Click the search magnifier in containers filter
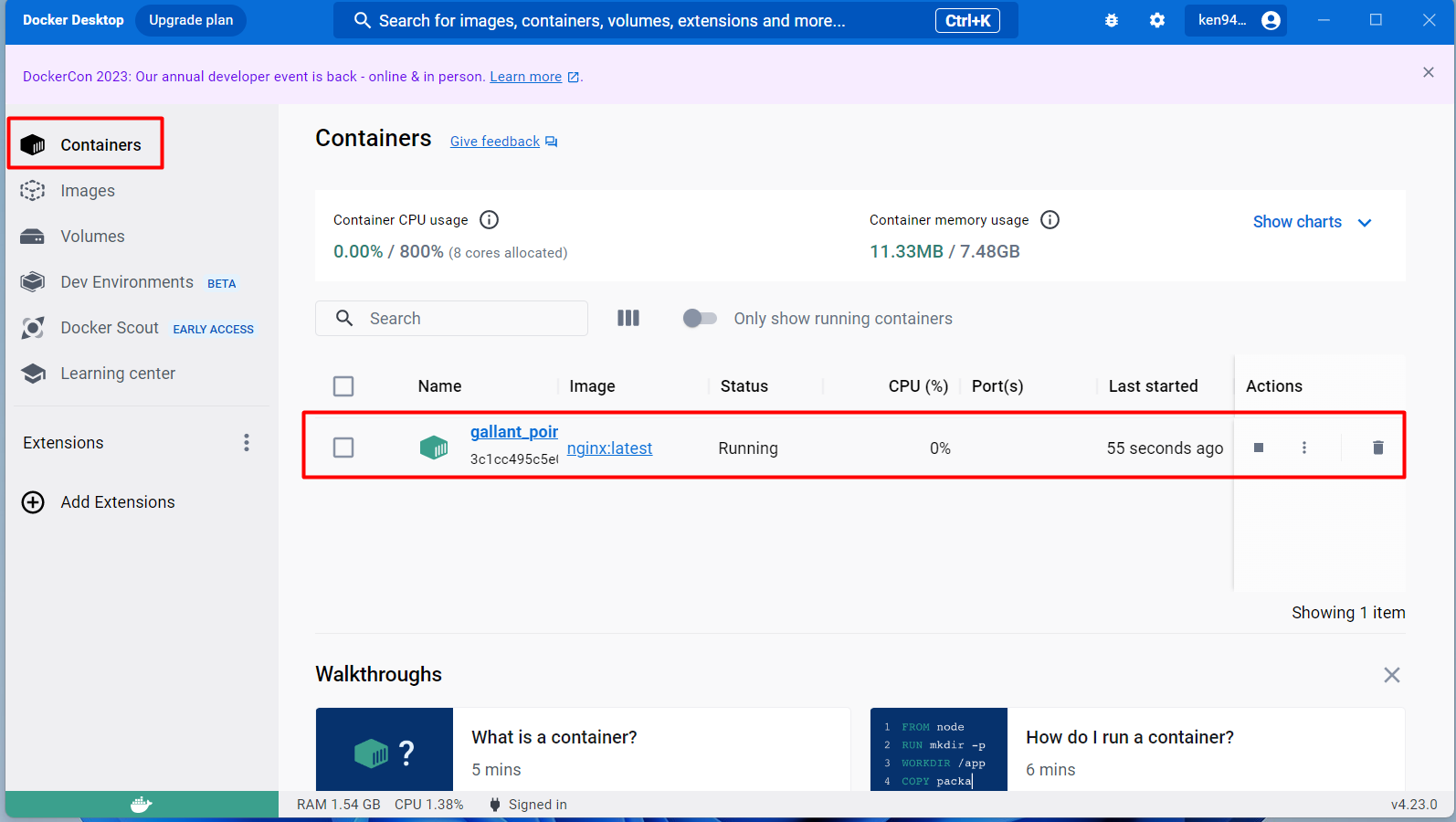1456x822 pixels. coord(344,318)
